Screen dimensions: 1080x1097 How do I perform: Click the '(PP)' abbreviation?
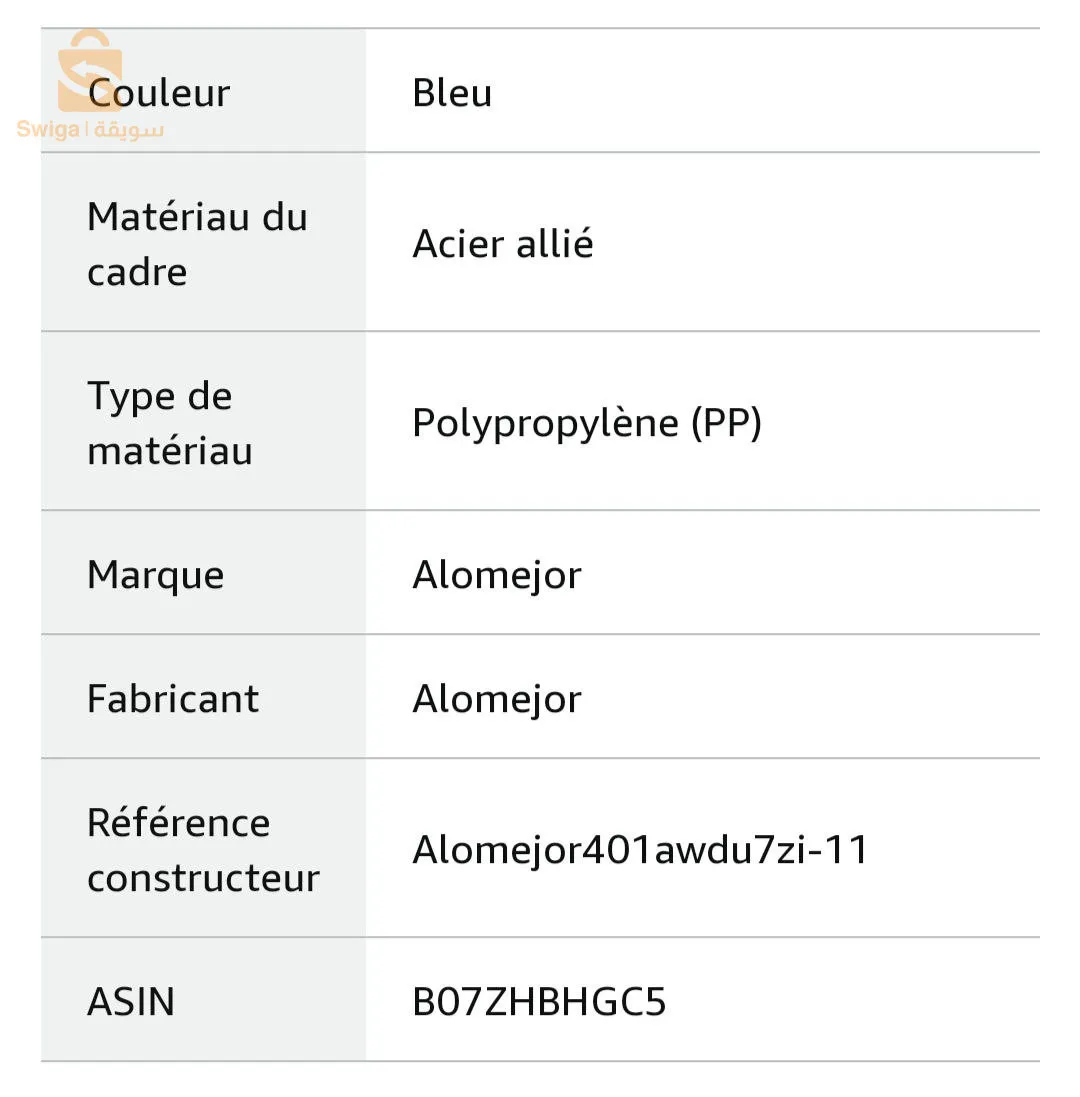pos(727,423)
